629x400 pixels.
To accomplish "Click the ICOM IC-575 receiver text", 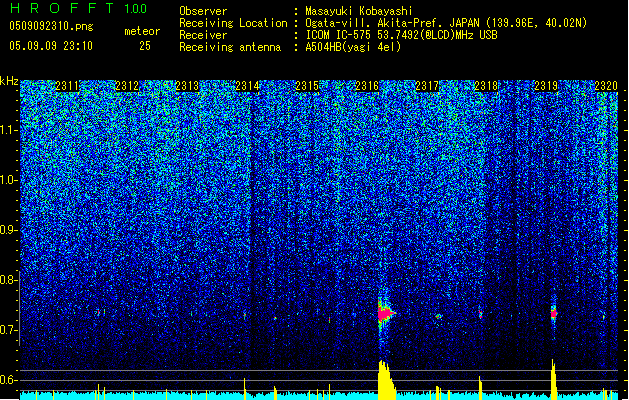I will tap(401, 35).
